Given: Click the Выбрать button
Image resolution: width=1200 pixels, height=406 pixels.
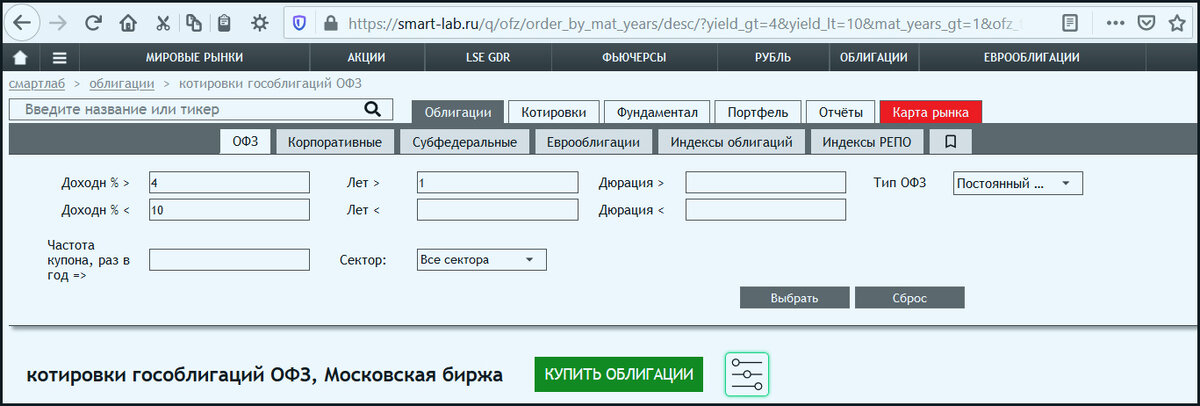Looking at the screenshot, I should pos(795,298).
